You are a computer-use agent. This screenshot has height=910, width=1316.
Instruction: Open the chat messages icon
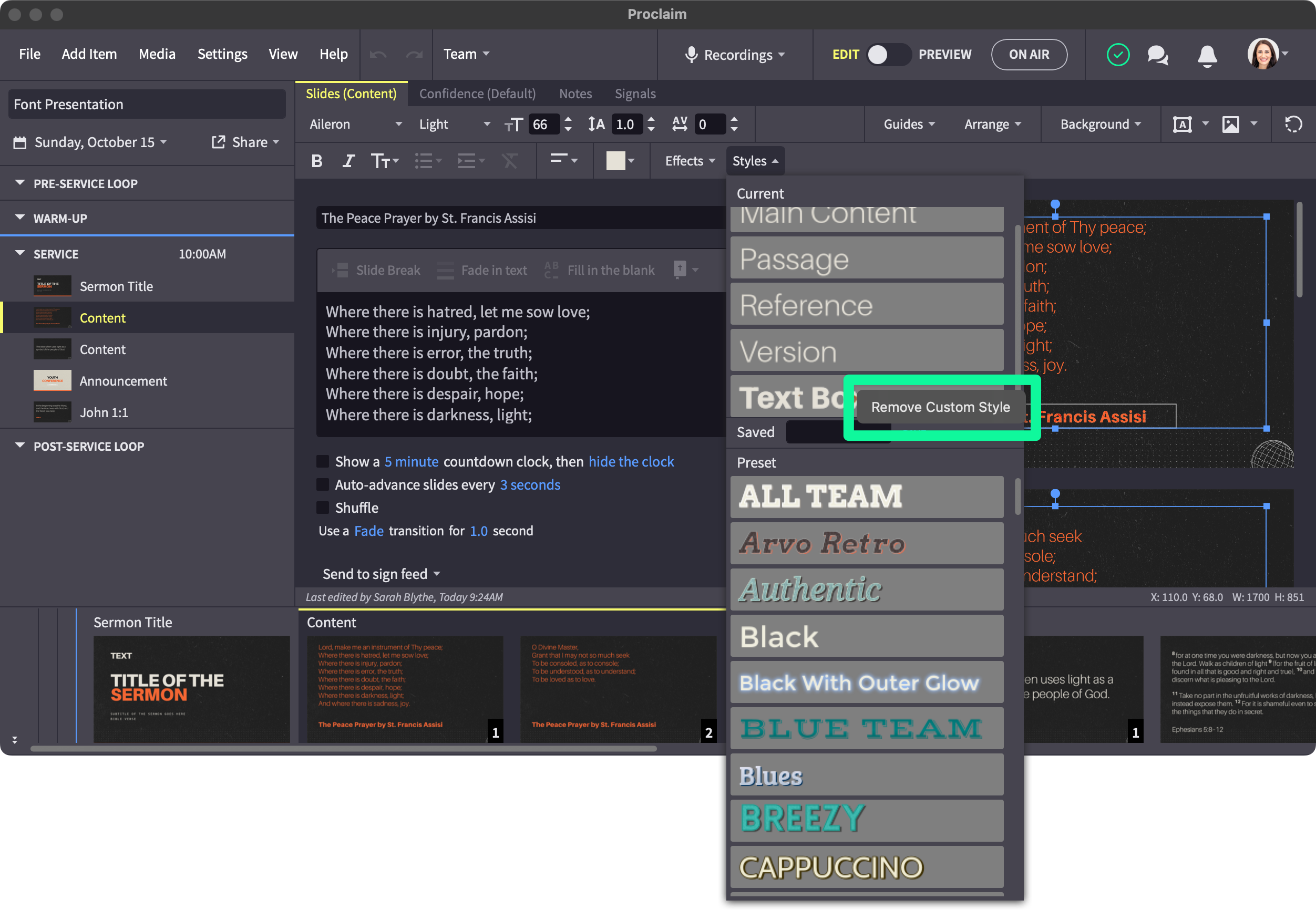(1157, 55)
